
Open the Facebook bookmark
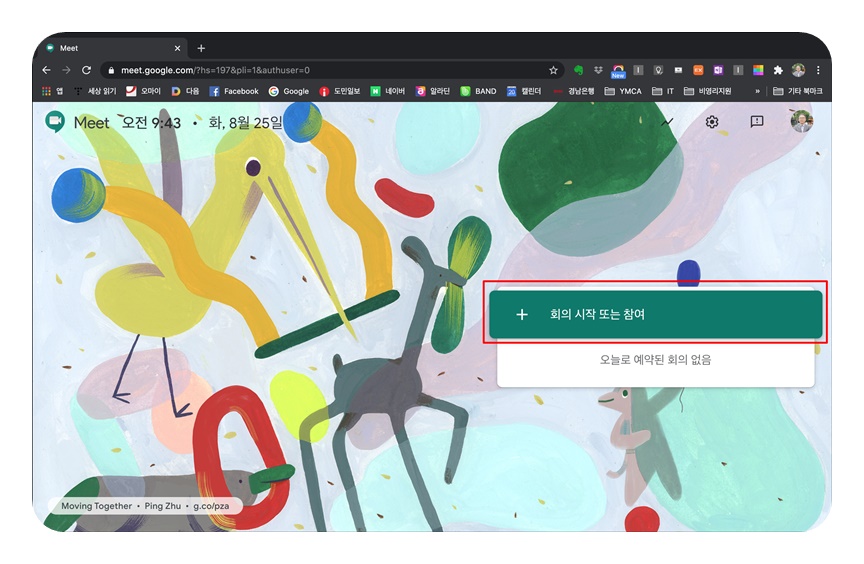coord(234,91)
